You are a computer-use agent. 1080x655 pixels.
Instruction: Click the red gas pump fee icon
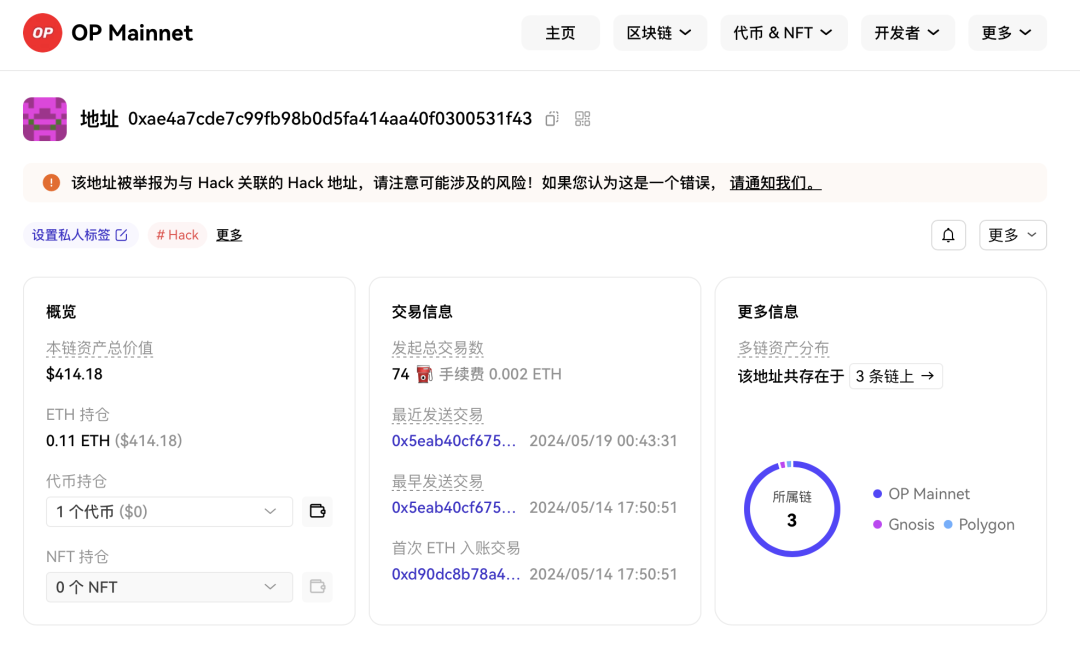click(424, 374)
